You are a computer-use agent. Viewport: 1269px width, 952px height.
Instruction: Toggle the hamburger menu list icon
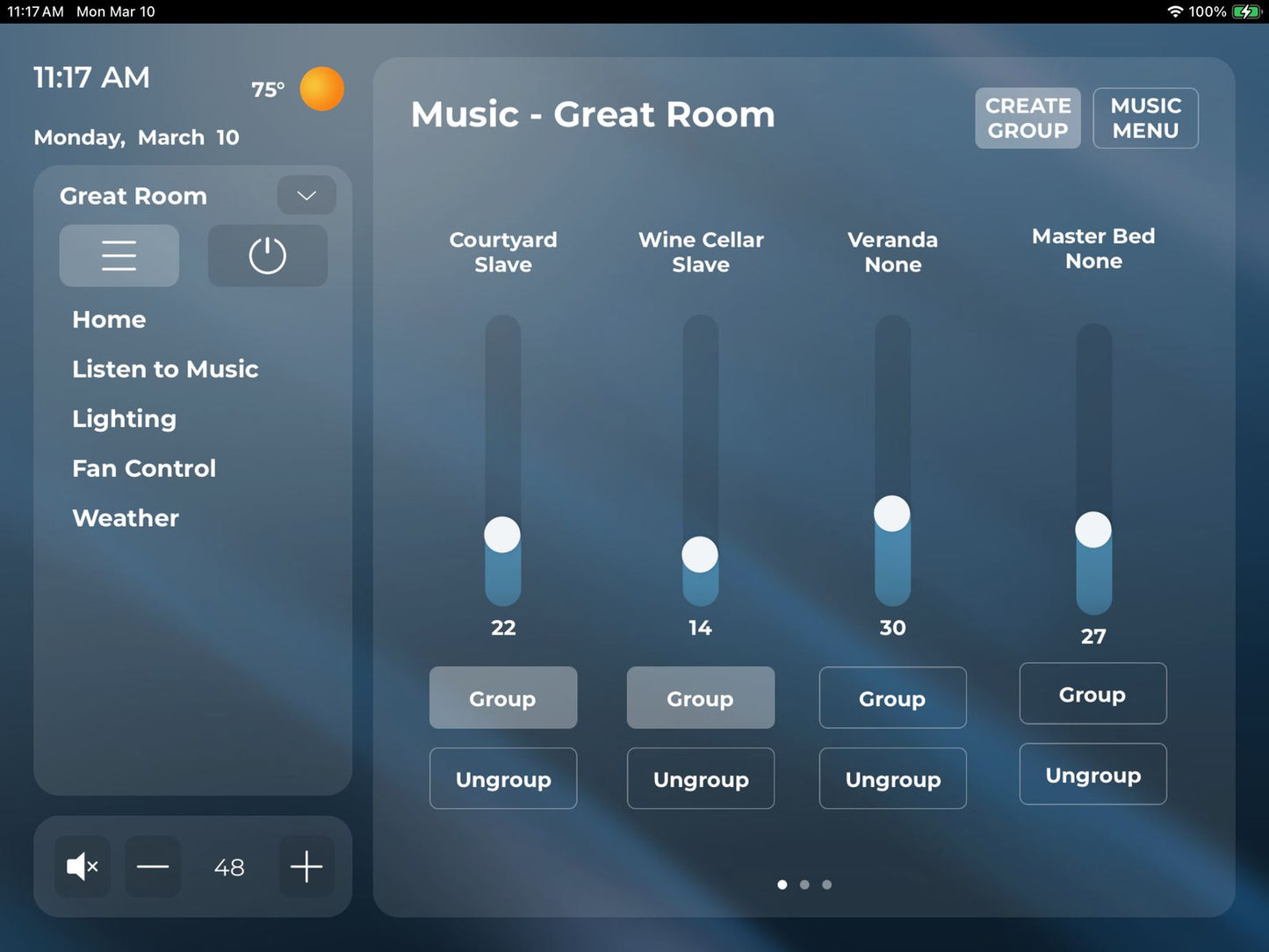[119, 256]
